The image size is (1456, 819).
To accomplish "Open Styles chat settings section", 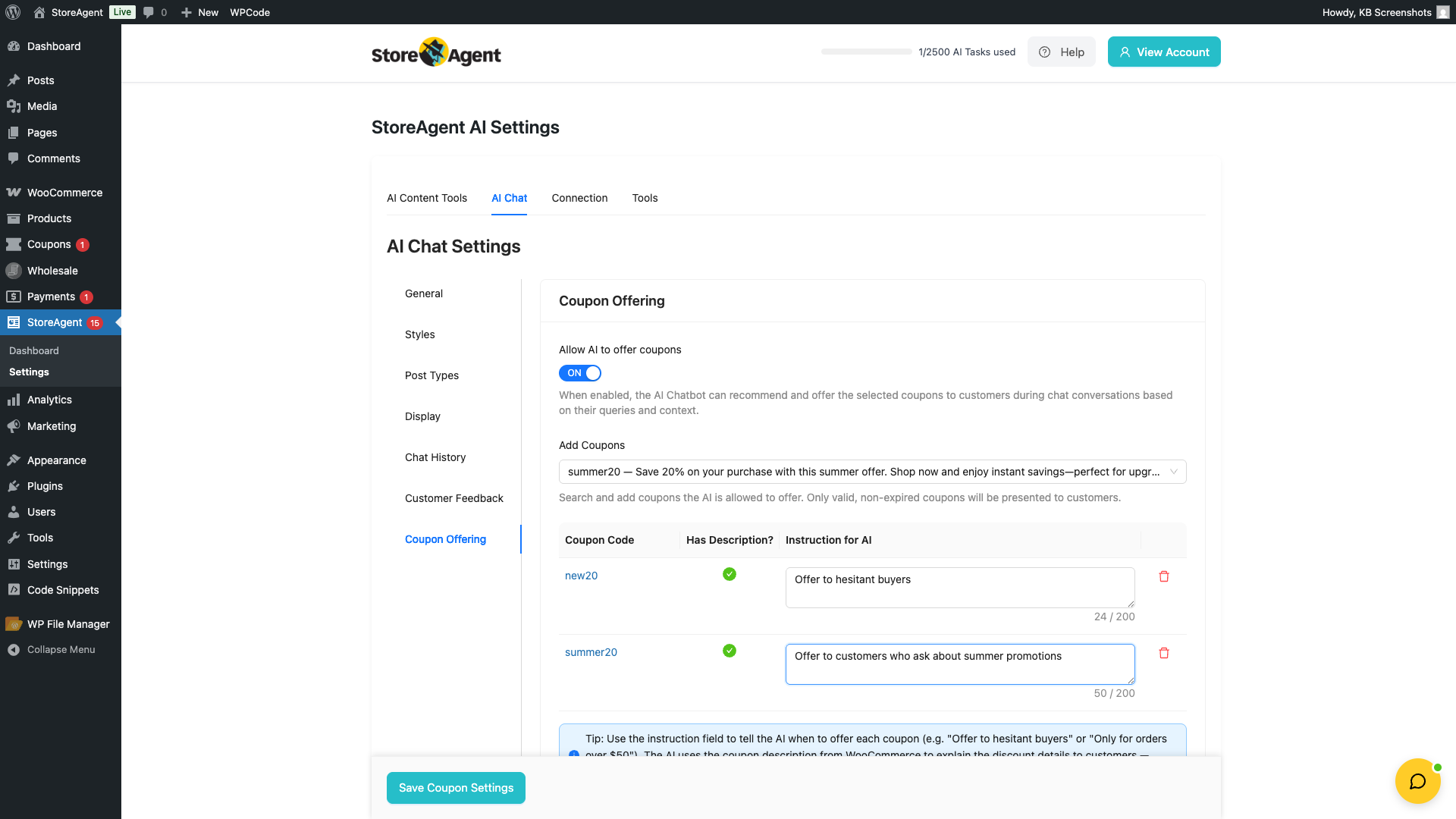I will pyautogui.click(x=419, y=334).
